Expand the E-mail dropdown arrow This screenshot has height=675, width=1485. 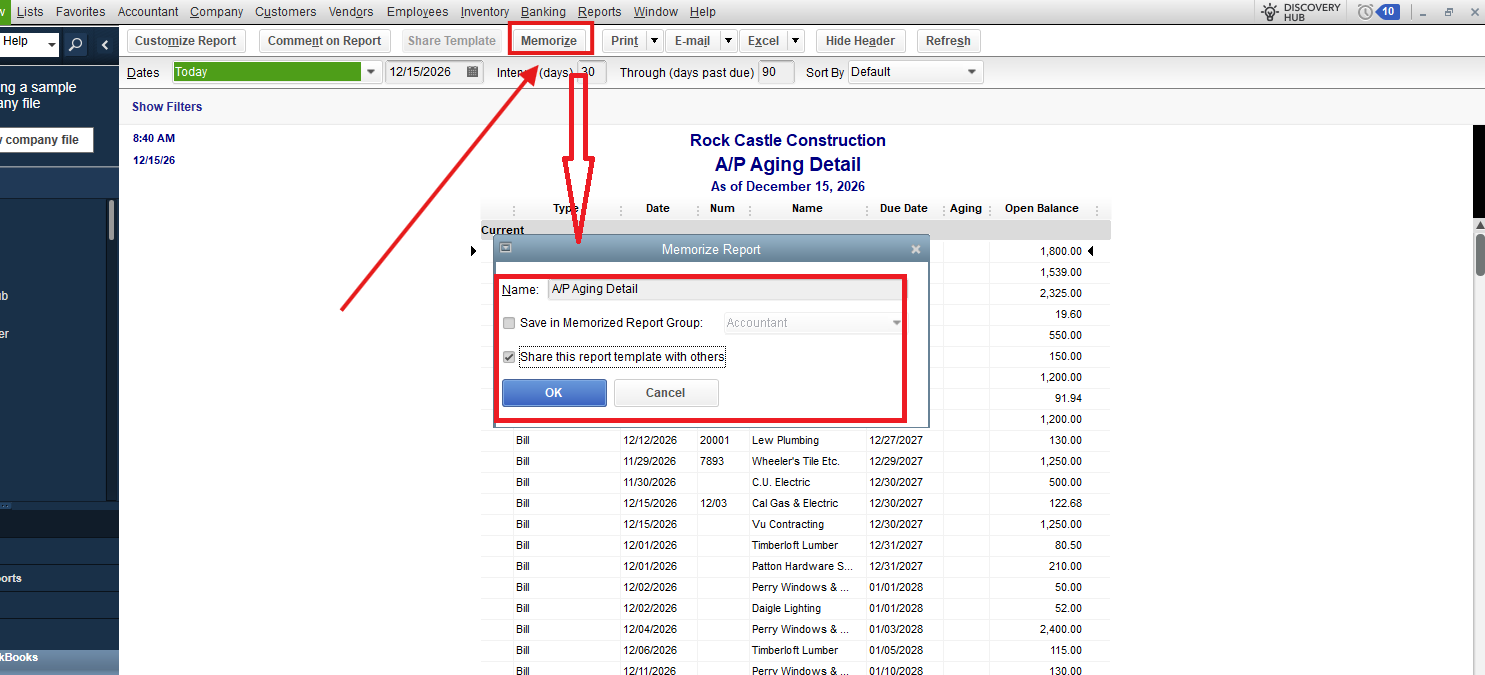(728, 41)
